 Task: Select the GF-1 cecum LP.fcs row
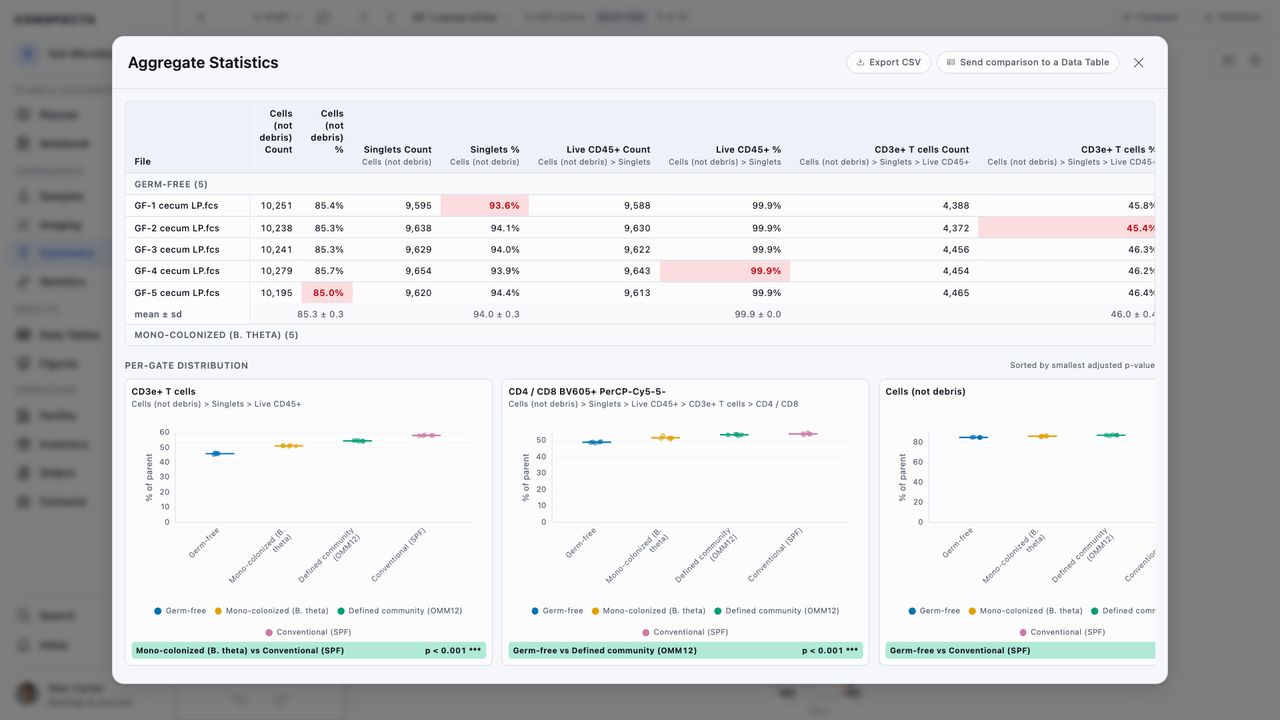click(x=640, y=205)
